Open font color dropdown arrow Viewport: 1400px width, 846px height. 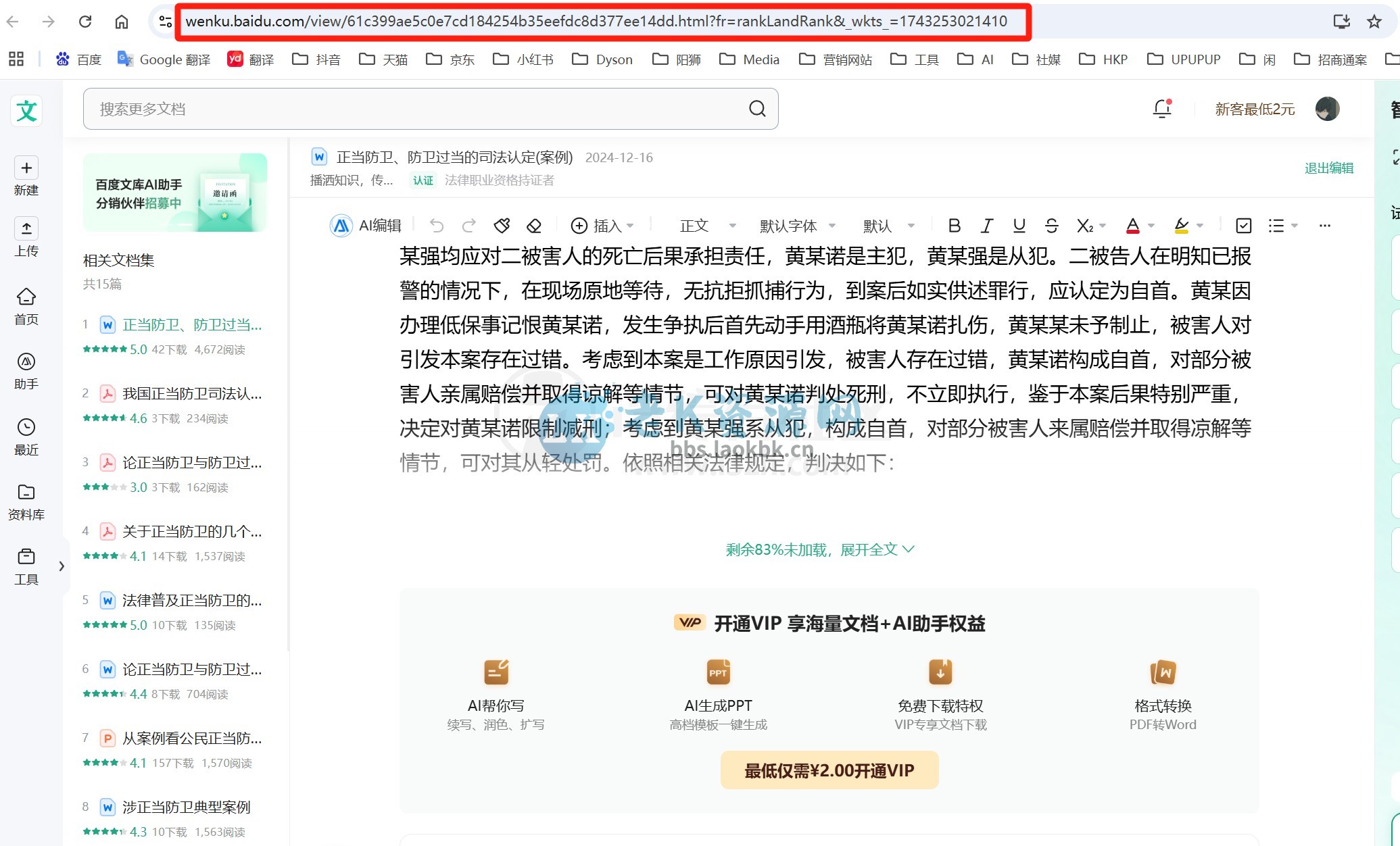point(1151,226)
